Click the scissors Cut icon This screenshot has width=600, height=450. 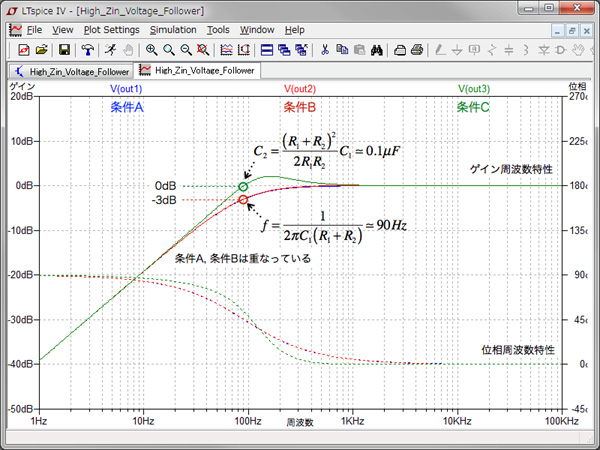point(325,49)
